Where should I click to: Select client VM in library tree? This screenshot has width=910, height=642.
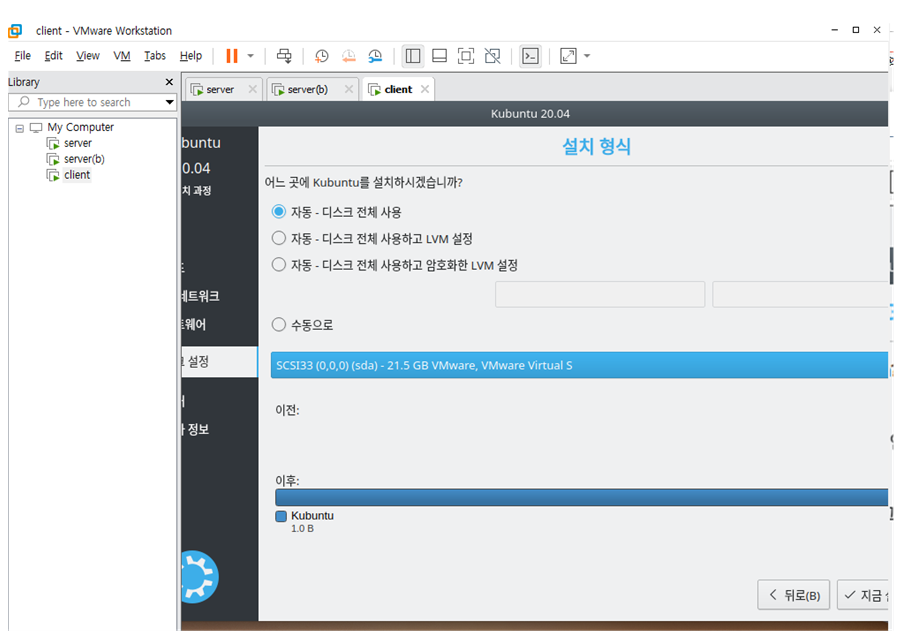pos(77,175)
